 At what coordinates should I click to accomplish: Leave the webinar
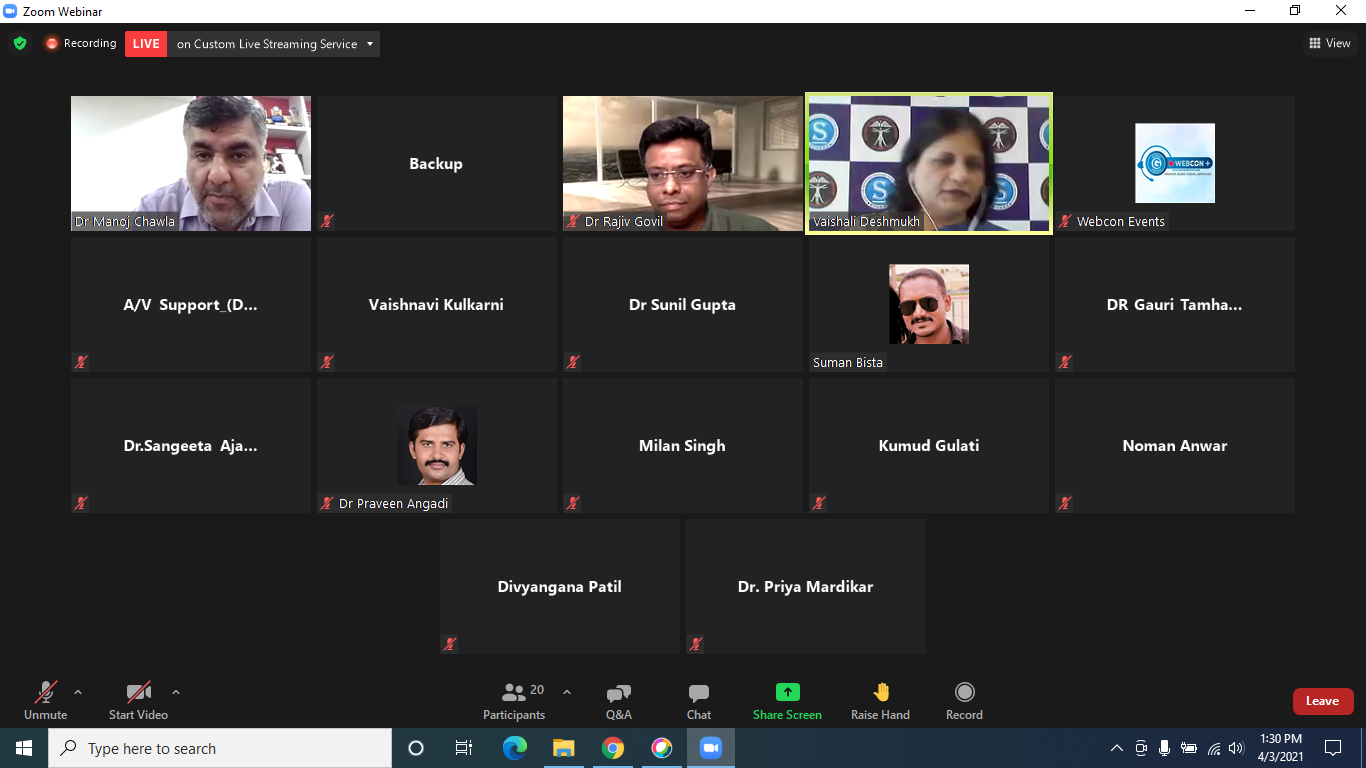point(1322,701)
